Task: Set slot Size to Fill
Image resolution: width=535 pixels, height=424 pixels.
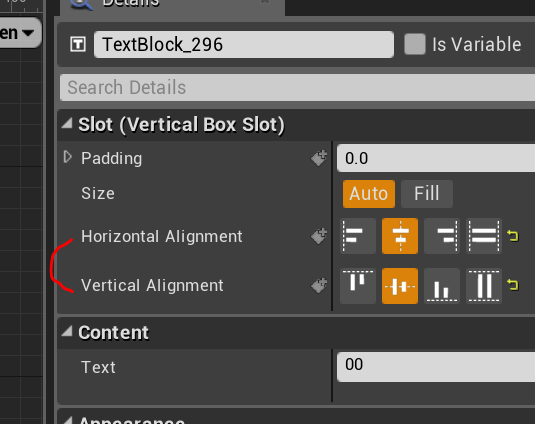Action: point(427,194)
